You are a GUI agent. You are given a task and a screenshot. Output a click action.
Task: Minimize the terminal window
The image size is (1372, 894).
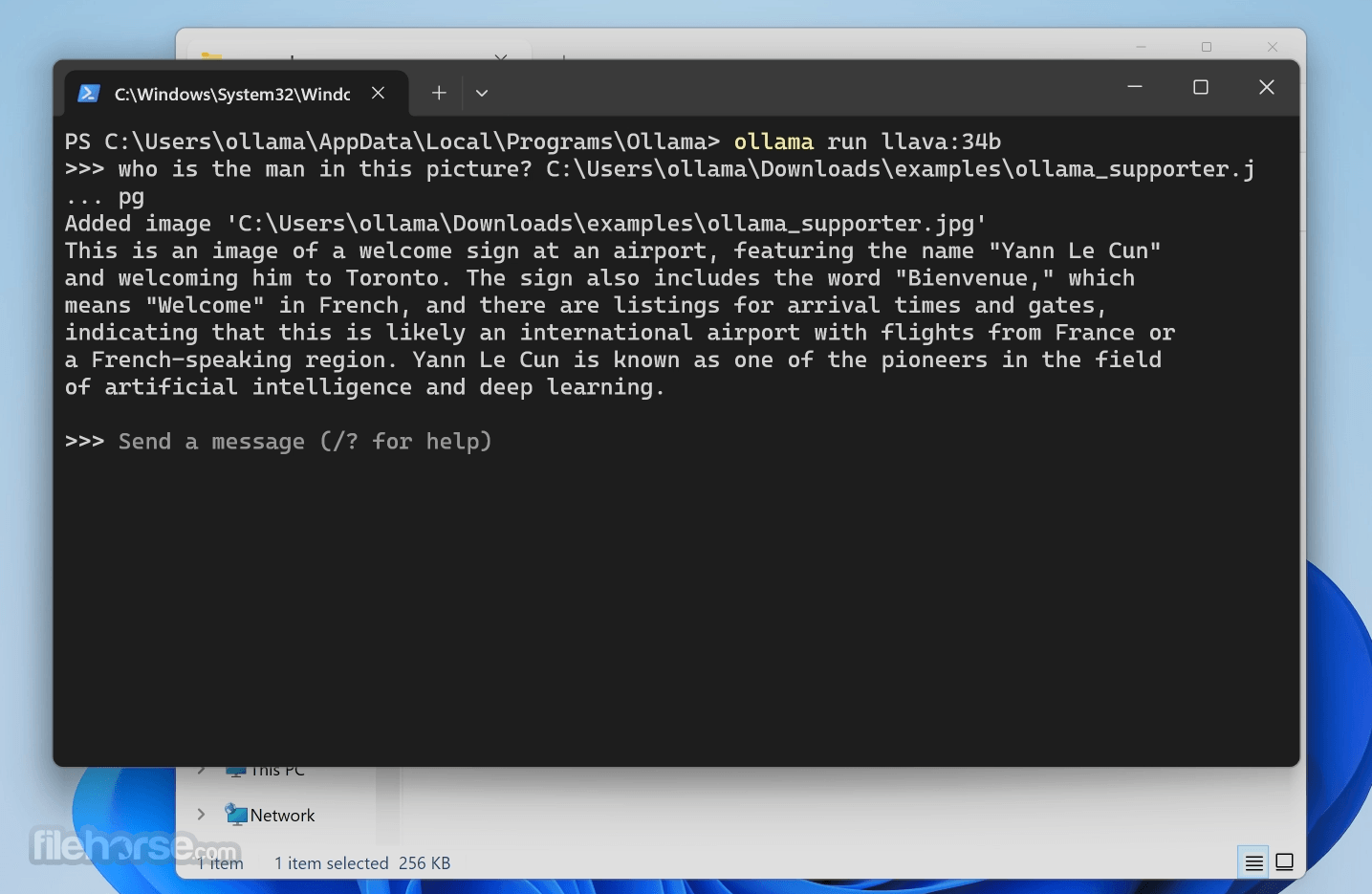click(1135, 87)
